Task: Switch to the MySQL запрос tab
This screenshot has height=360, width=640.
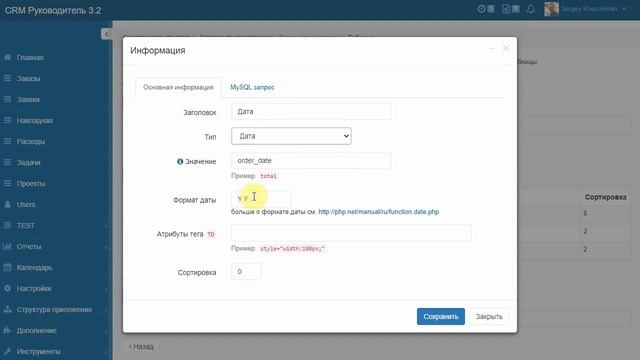Action: click(x=252, y=87)
